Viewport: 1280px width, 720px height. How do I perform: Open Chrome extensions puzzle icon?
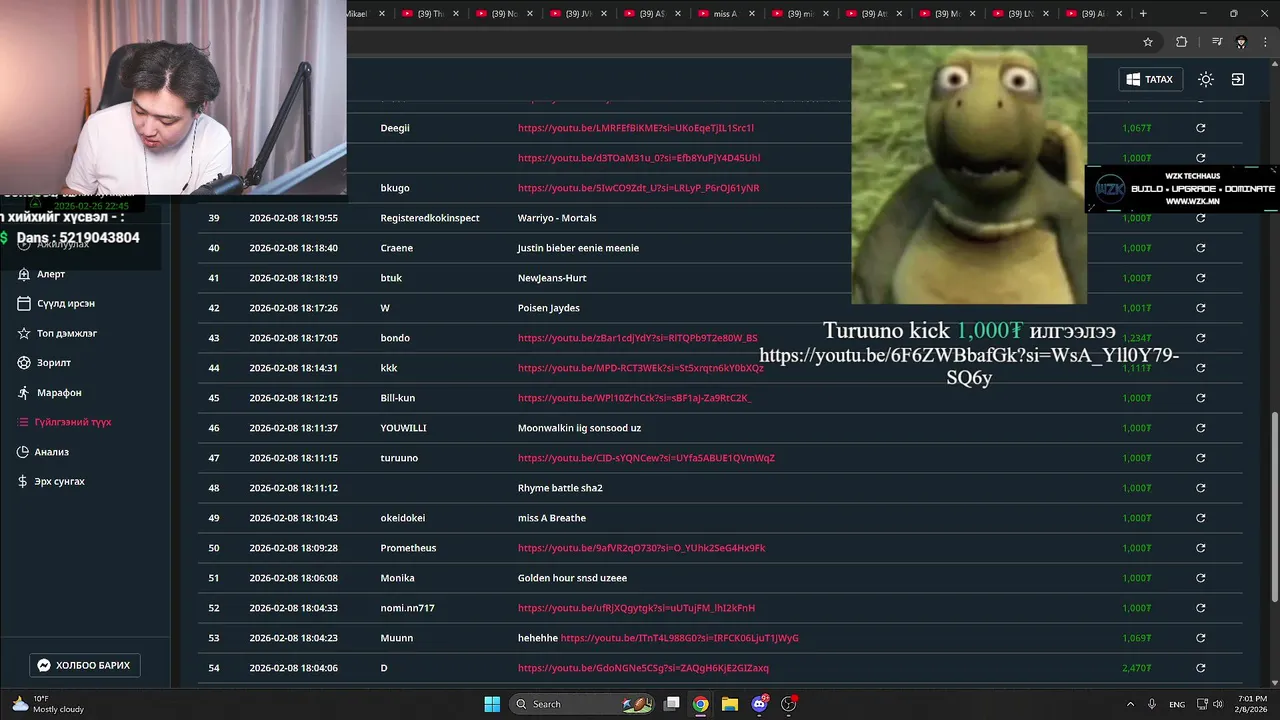point(1181,42)
